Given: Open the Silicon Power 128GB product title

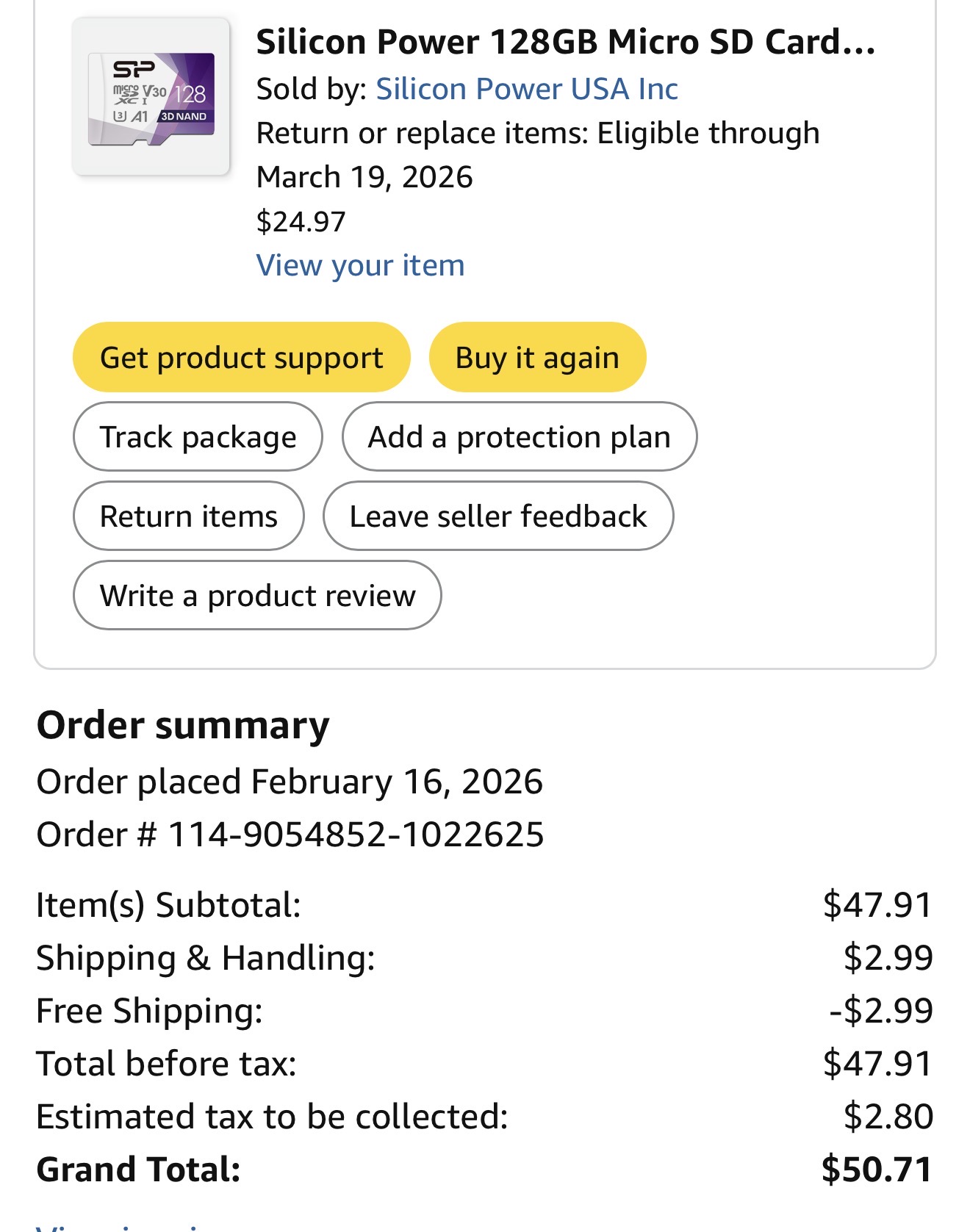Looking at the screenshot, I should (565, 43).
